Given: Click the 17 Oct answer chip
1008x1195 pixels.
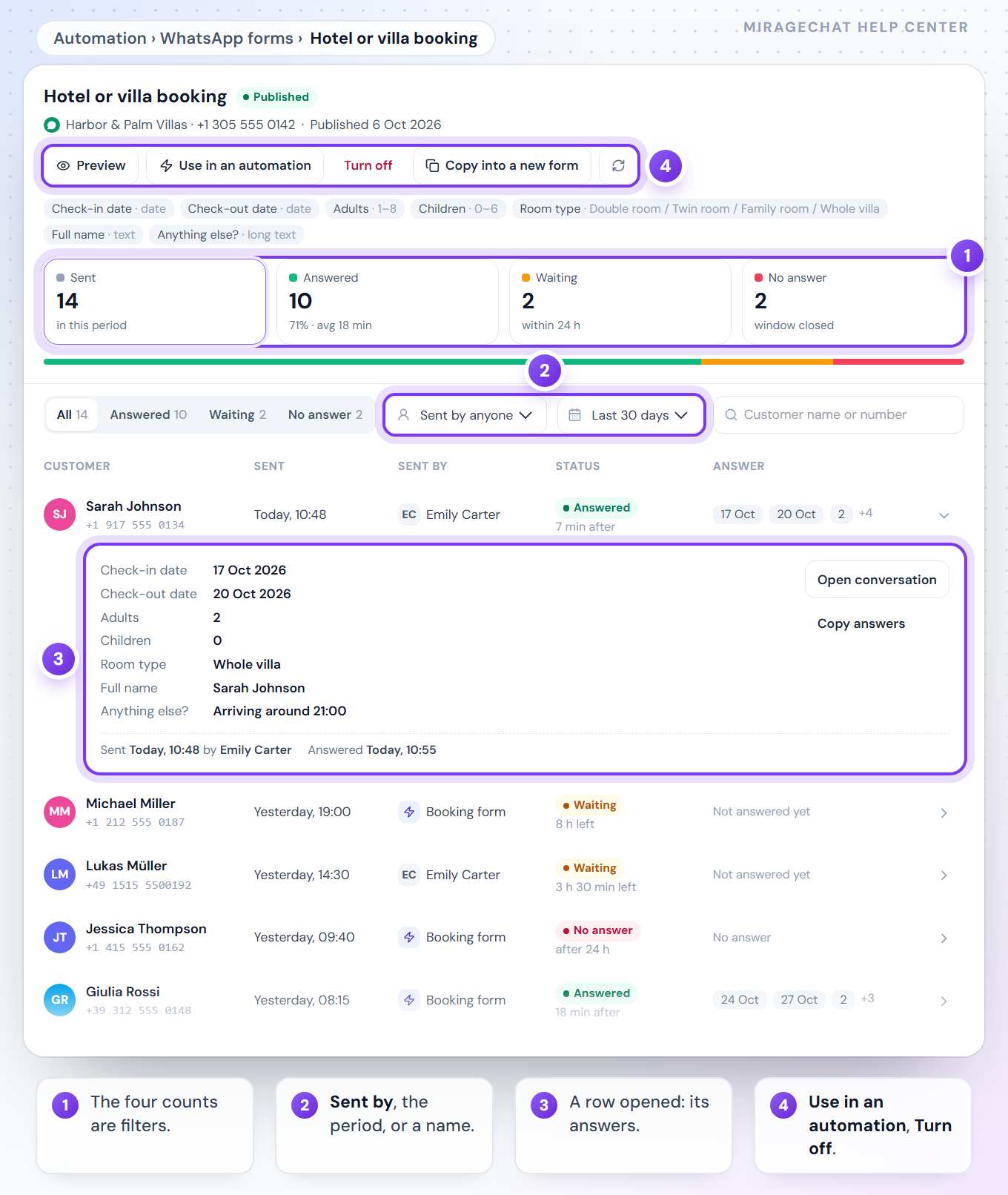Looking at the screenshot, I should (x=737, y=514).
